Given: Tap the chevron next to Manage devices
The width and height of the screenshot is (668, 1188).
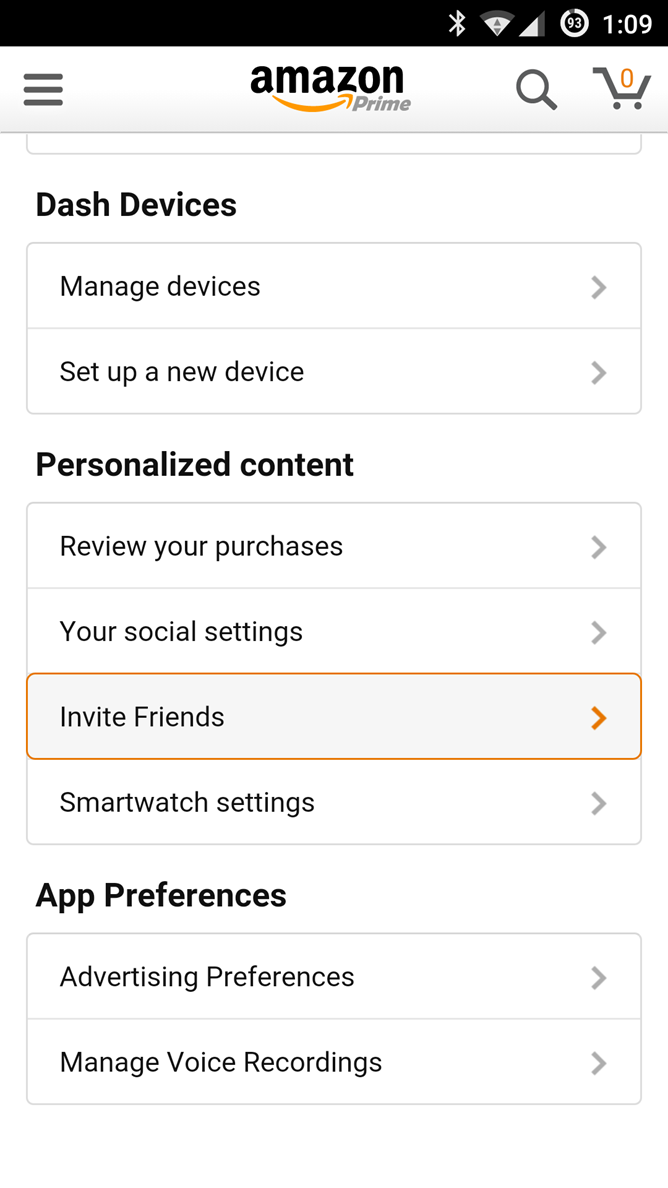Looking at the screenshot, I should coord(599,288).
